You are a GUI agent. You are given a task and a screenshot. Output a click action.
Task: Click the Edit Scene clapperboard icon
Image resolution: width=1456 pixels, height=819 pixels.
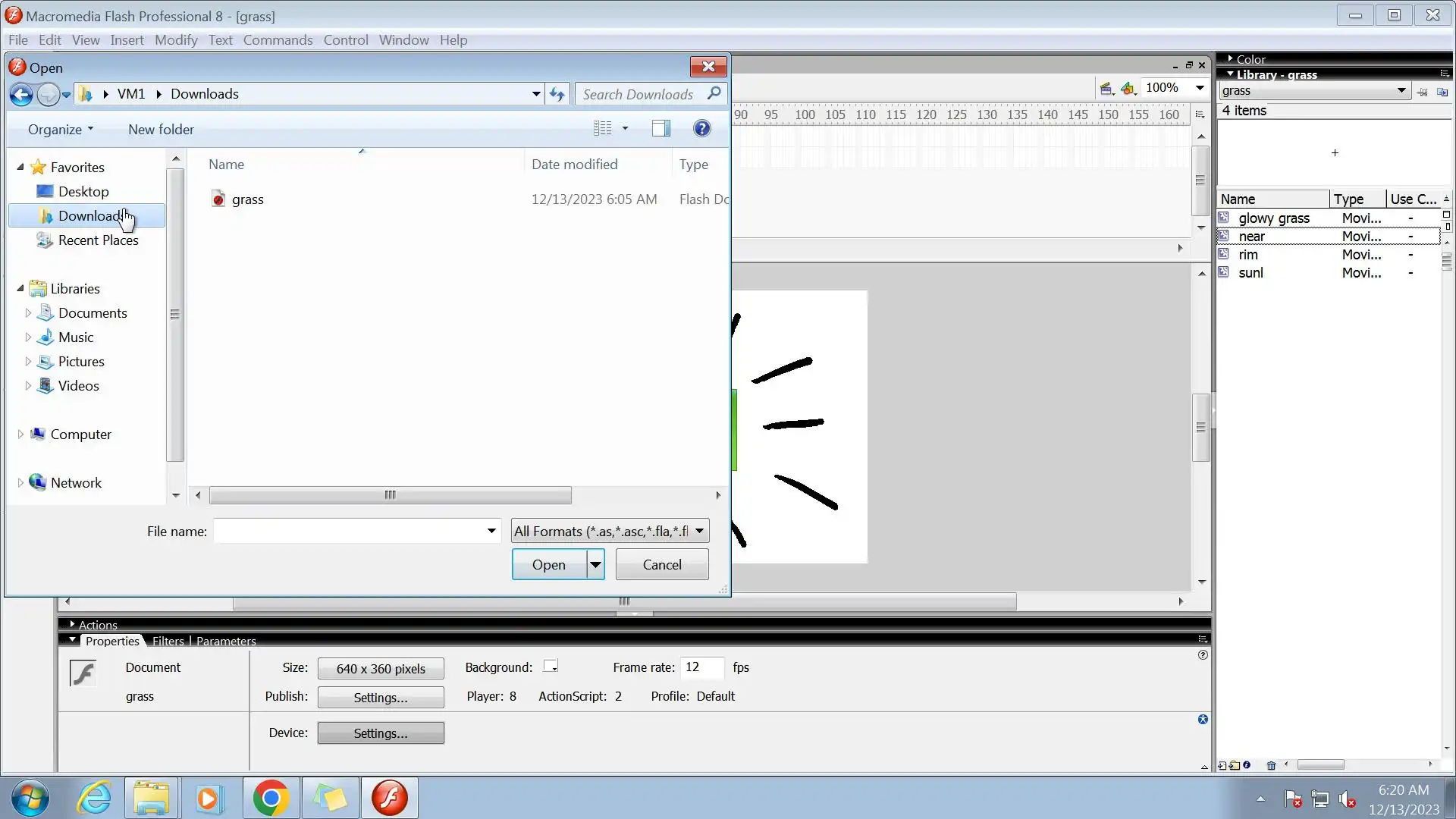pos(1106,89)
